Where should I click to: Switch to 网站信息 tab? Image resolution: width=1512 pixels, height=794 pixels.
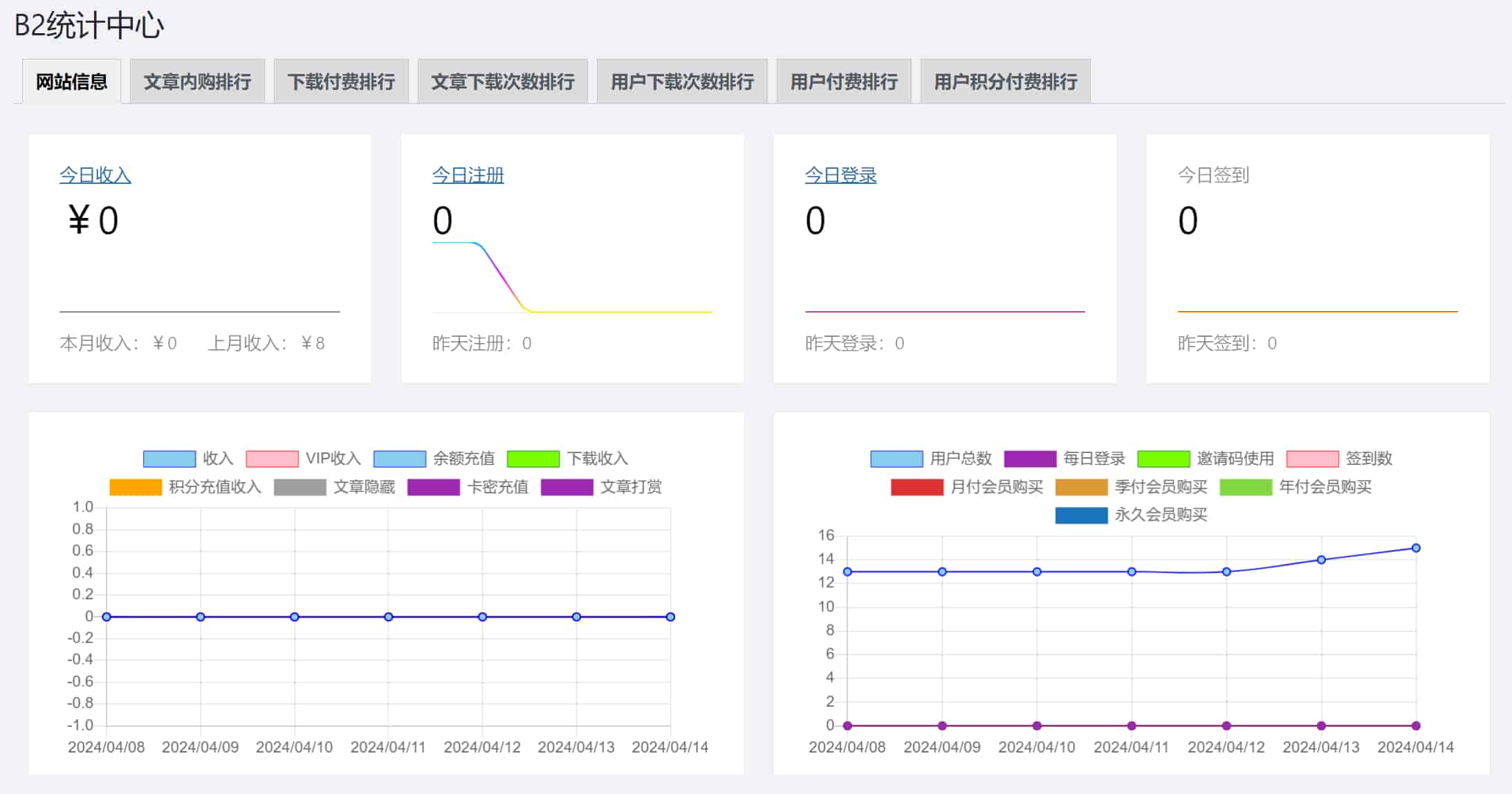[x=71, y=82]
